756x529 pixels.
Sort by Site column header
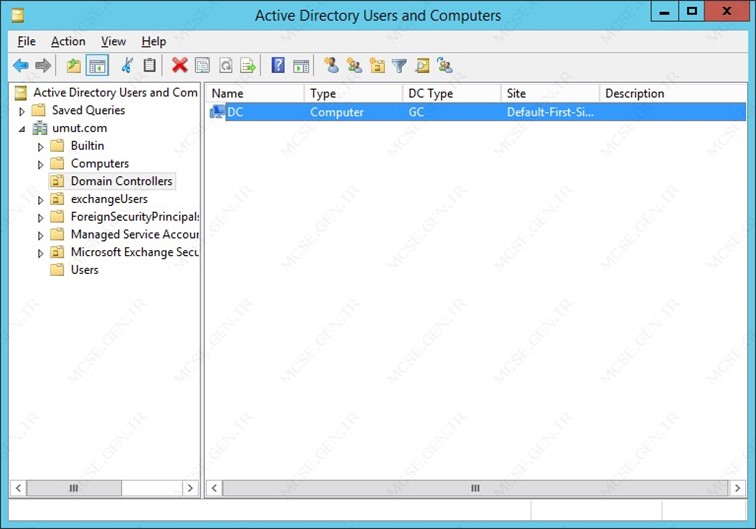coord(550,94)
